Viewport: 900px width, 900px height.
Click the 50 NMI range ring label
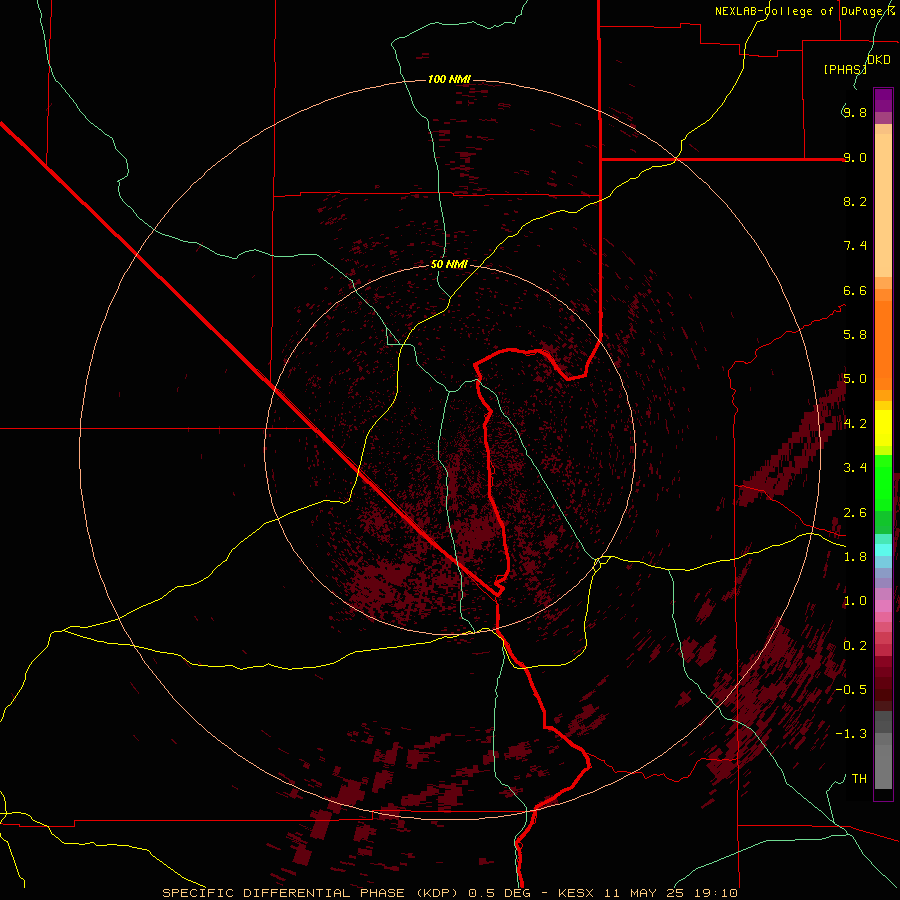[449, 264]
